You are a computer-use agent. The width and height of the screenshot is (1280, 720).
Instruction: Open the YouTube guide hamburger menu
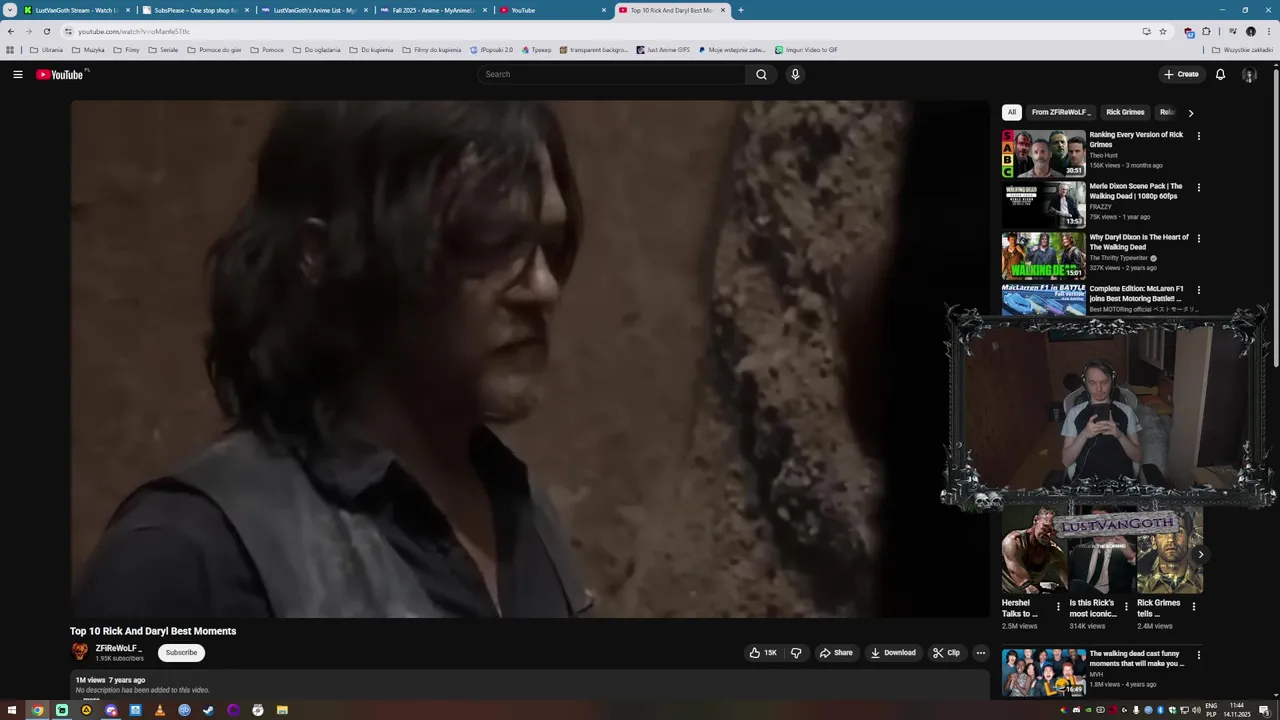[17, 74]
